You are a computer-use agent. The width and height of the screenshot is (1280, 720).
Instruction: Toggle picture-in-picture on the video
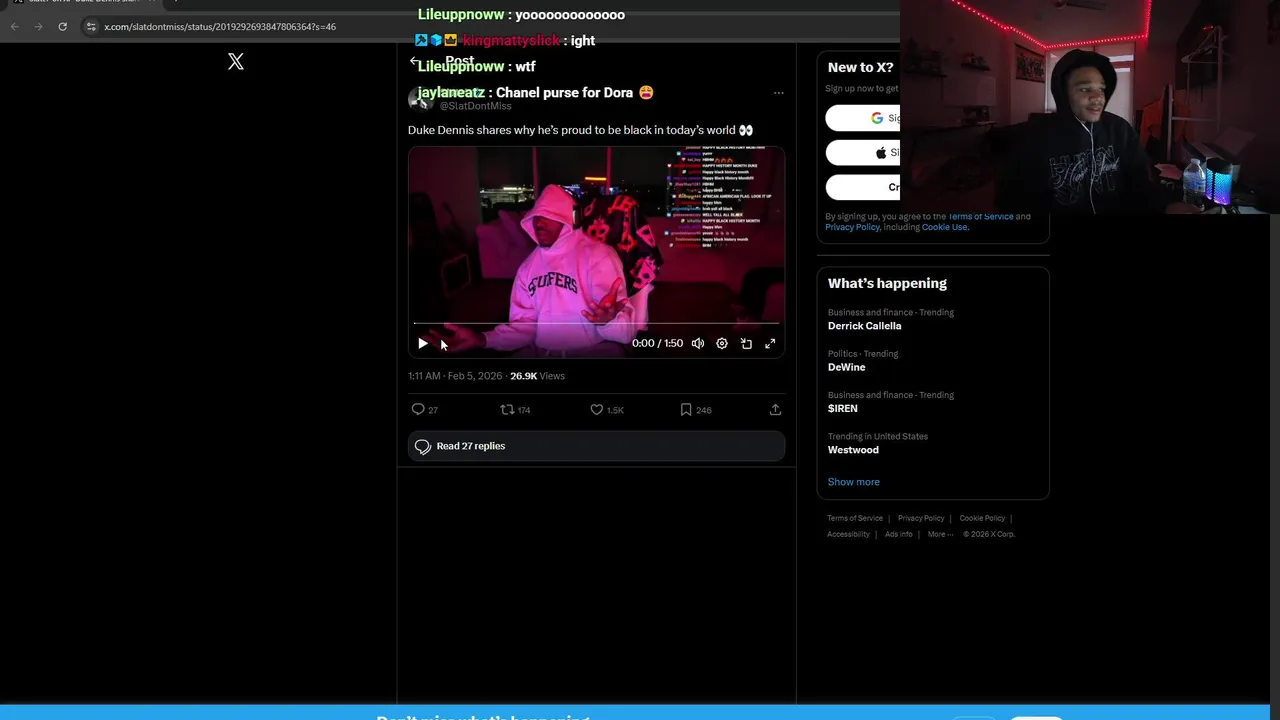pos(746,343)
